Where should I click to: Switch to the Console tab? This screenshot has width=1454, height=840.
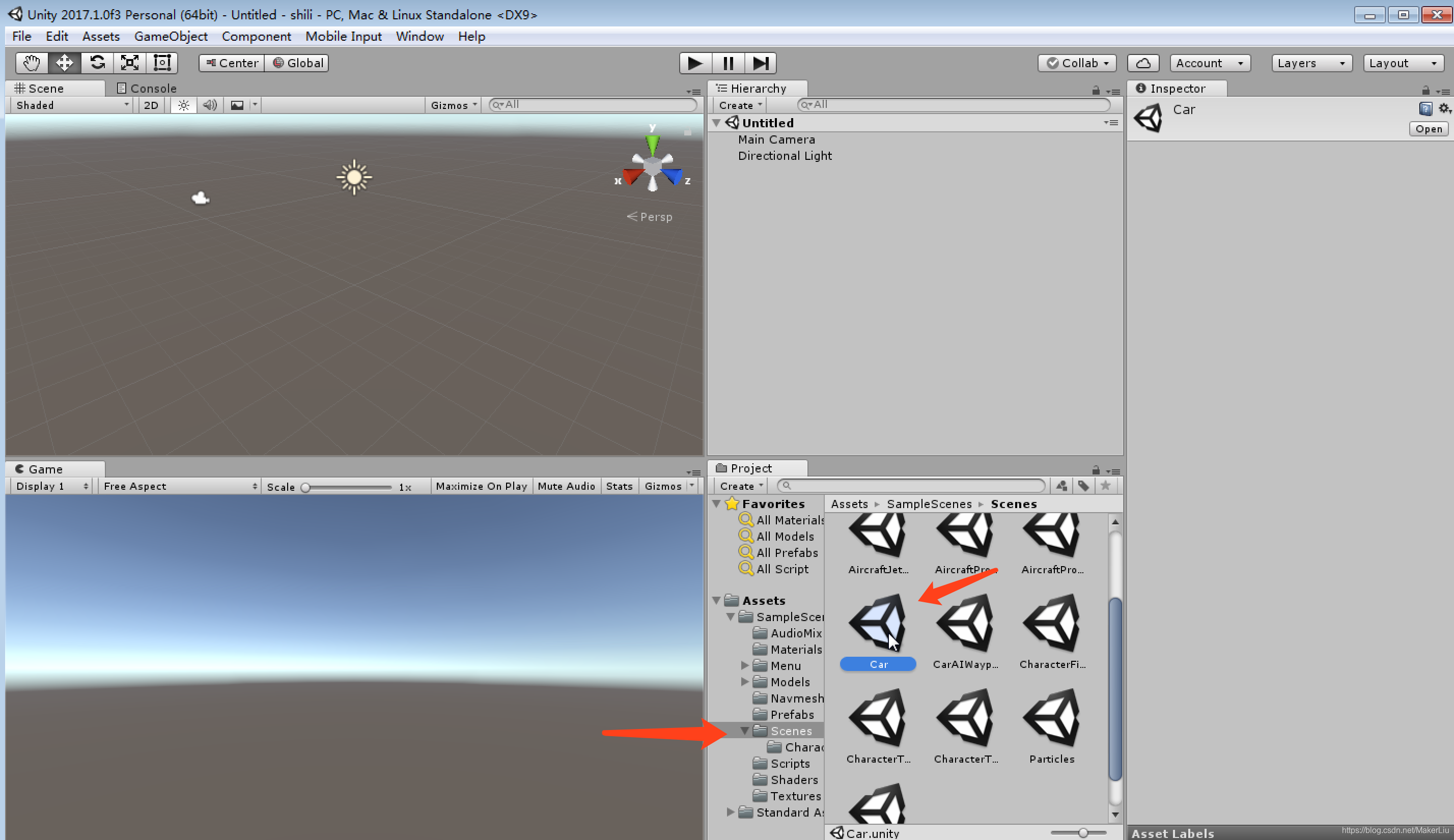[147, 88]
